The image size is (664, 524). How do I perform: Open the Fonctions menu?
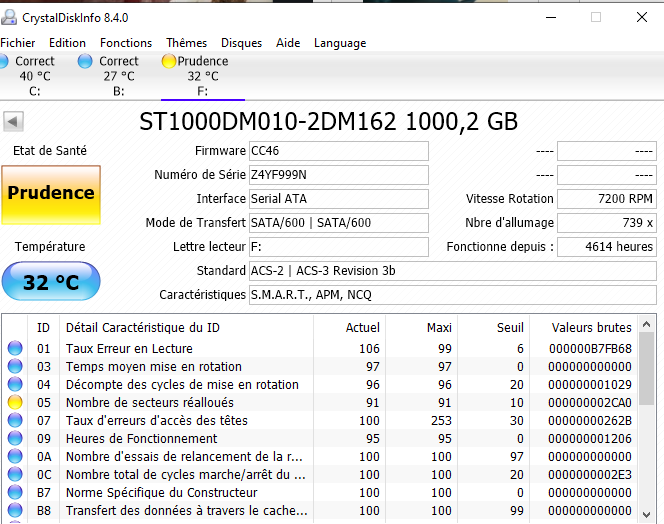pos(126,43)
